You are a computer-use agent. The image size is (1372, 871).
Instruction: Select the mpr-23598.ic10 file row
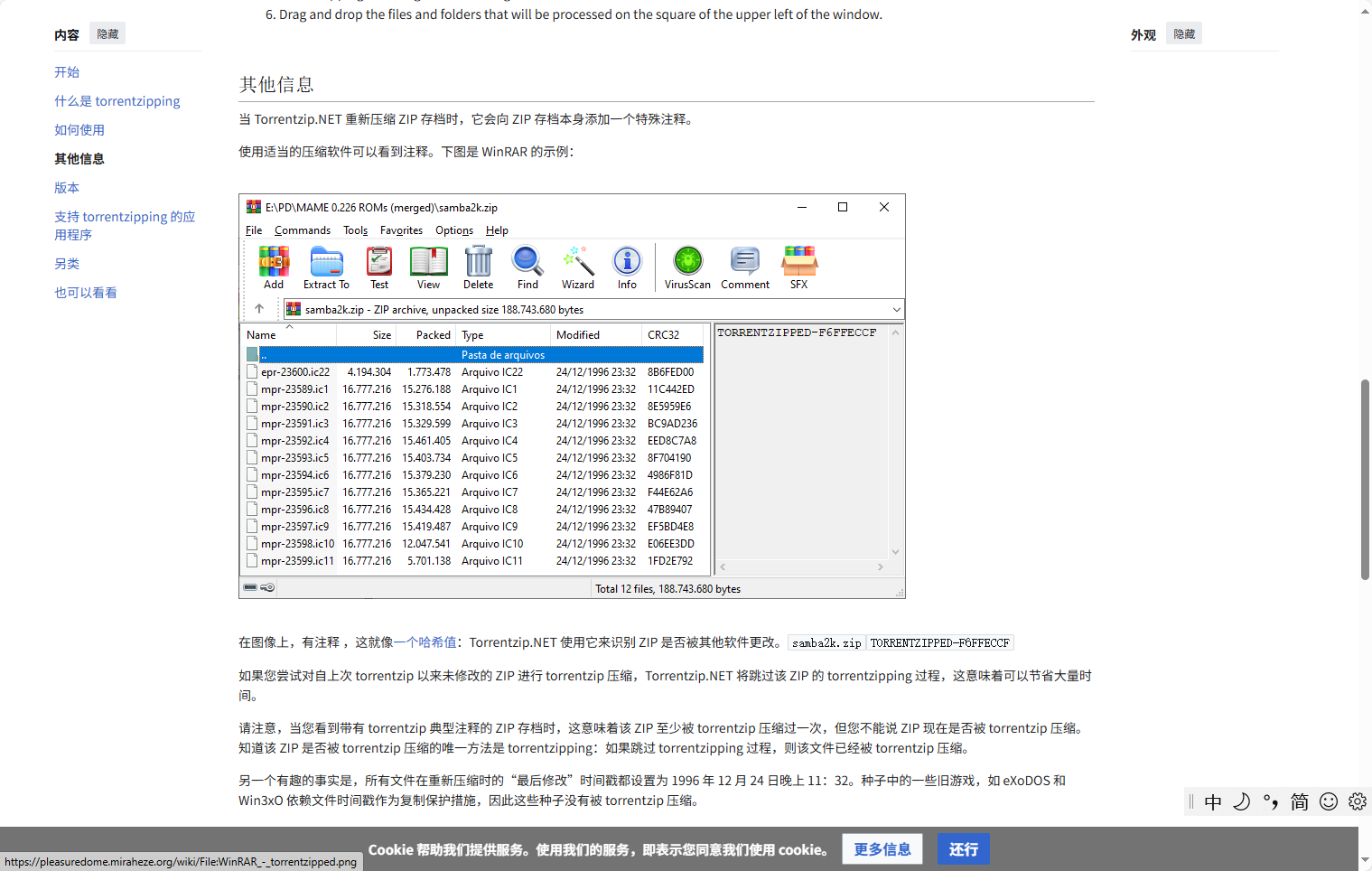pos(475,544)
